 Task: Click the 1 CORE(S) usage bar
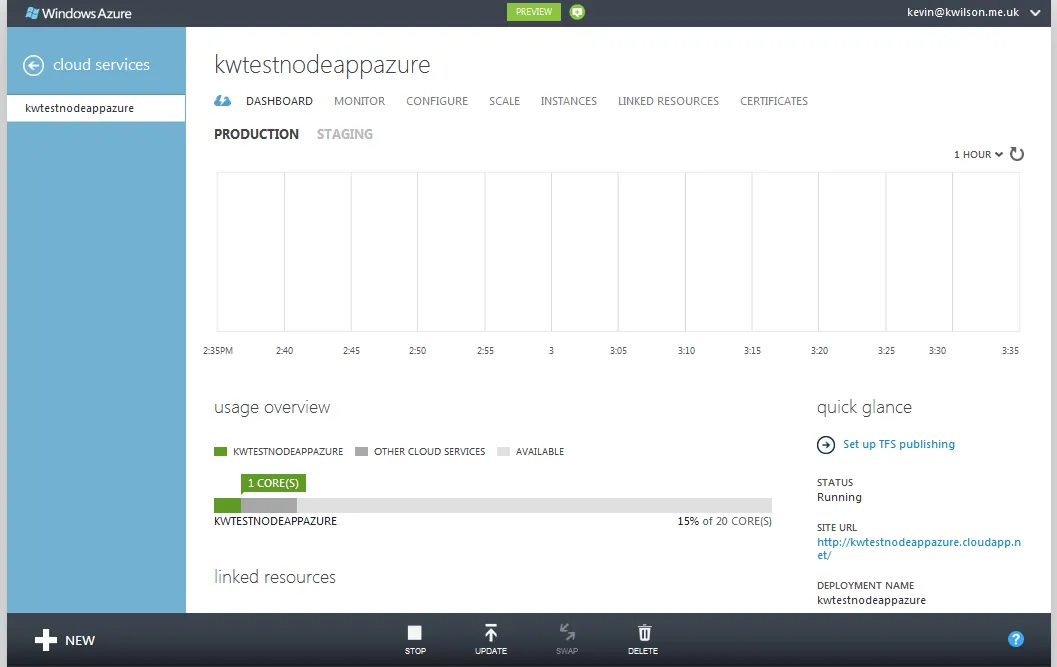(273, 483)
